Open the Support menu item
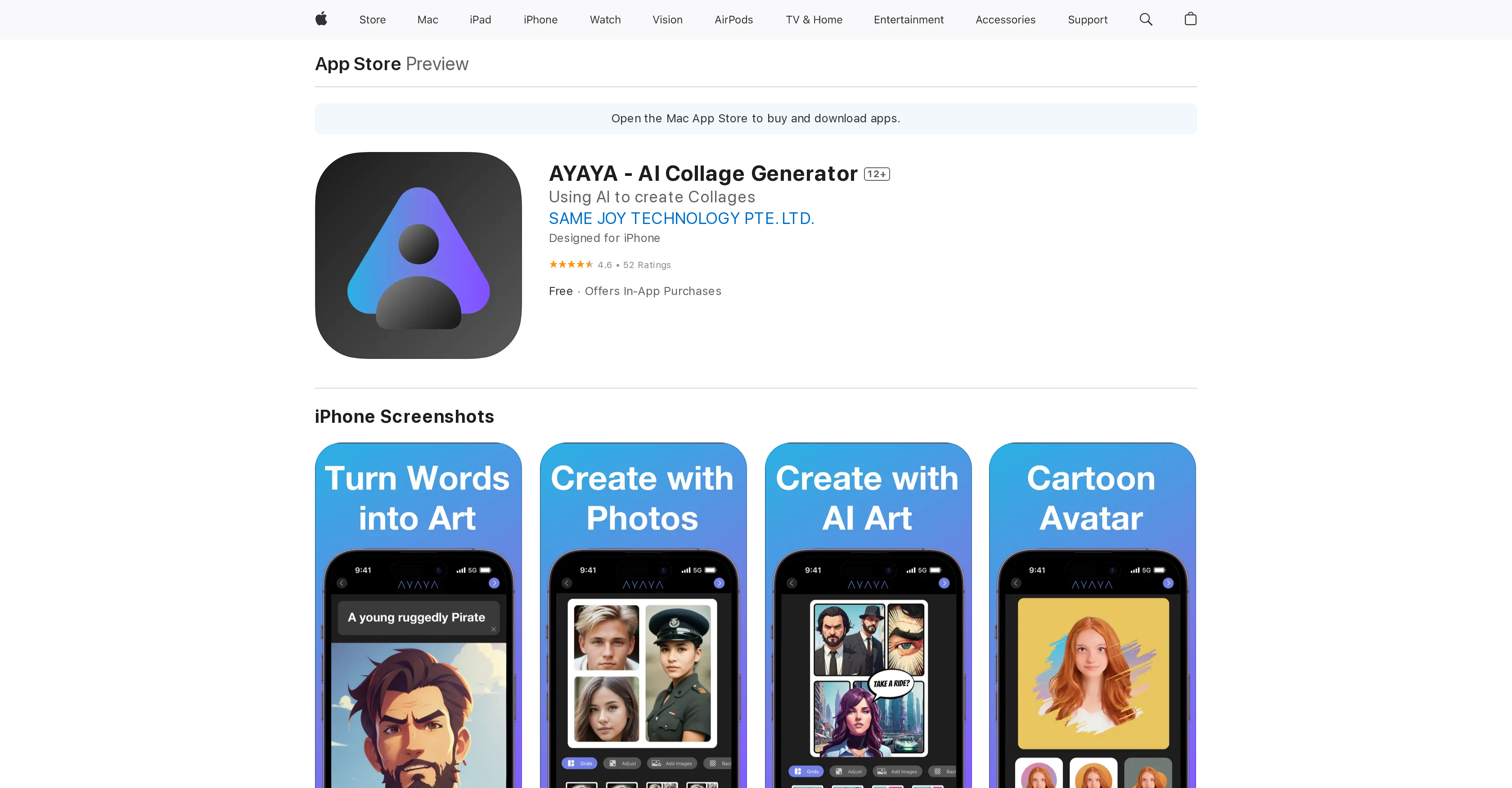 1087,19
